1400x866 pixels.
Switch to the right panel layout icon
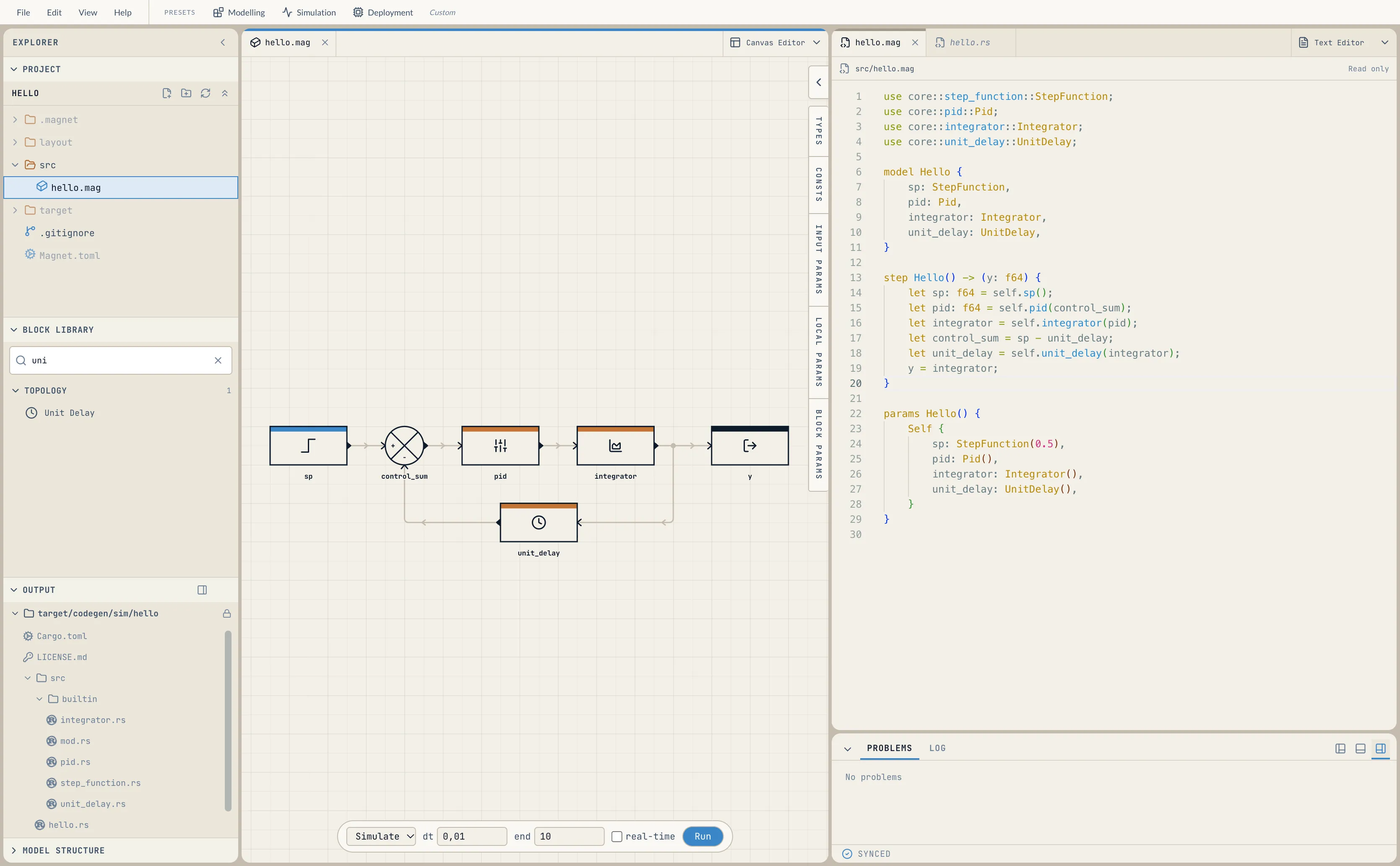[x=1381, y=749]
